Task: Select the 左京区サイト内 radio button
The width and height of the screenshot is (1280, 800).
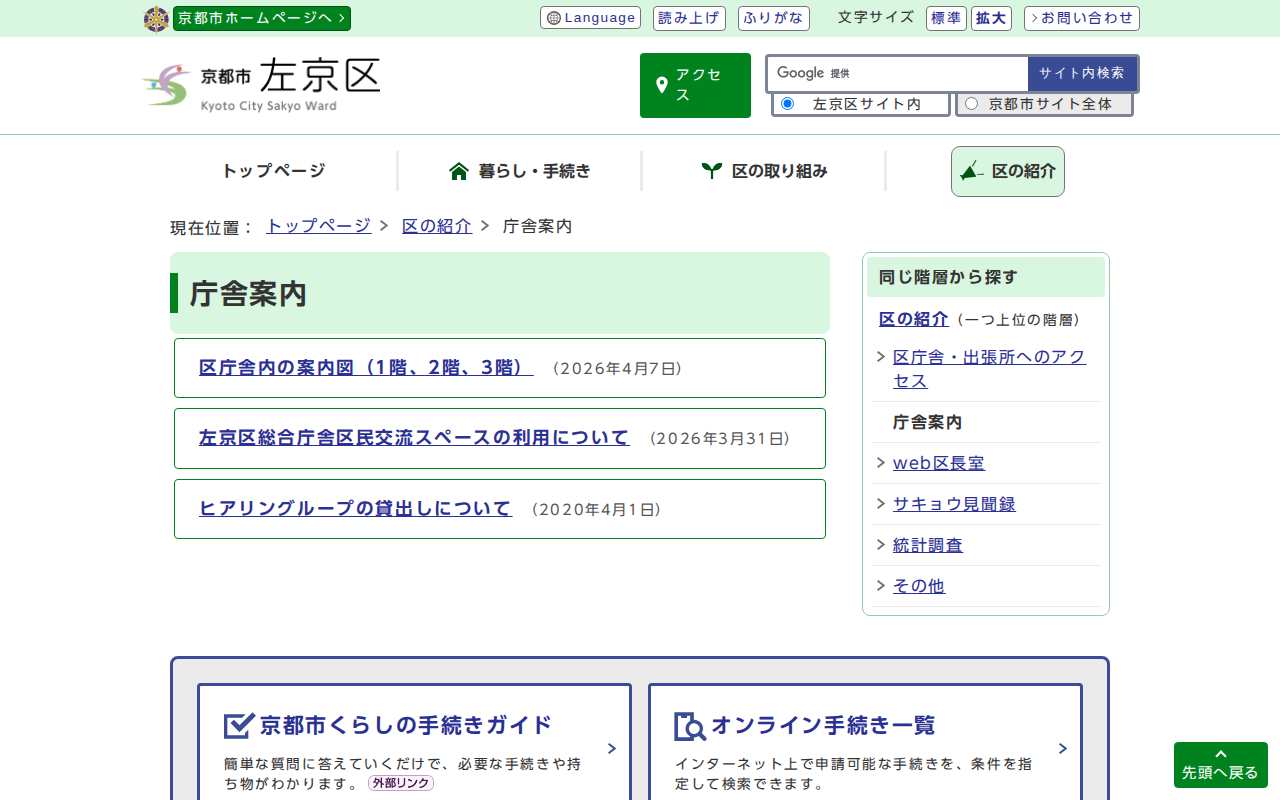Action: pos(787,104)
